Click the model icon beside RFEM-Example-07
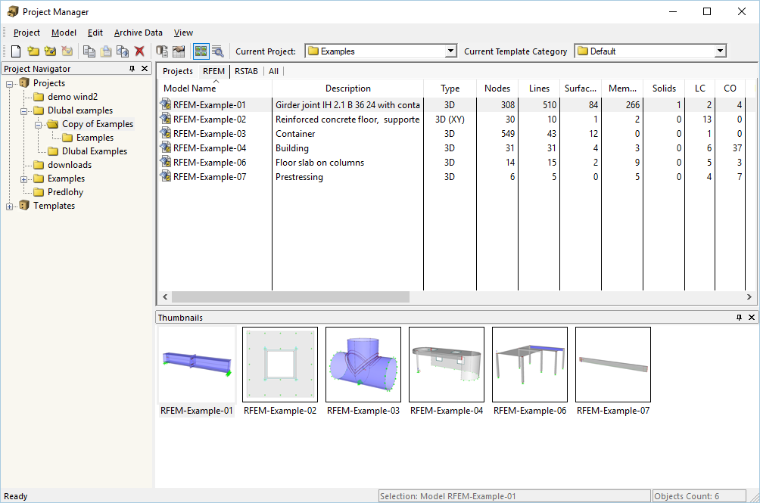 coord(166,176)
